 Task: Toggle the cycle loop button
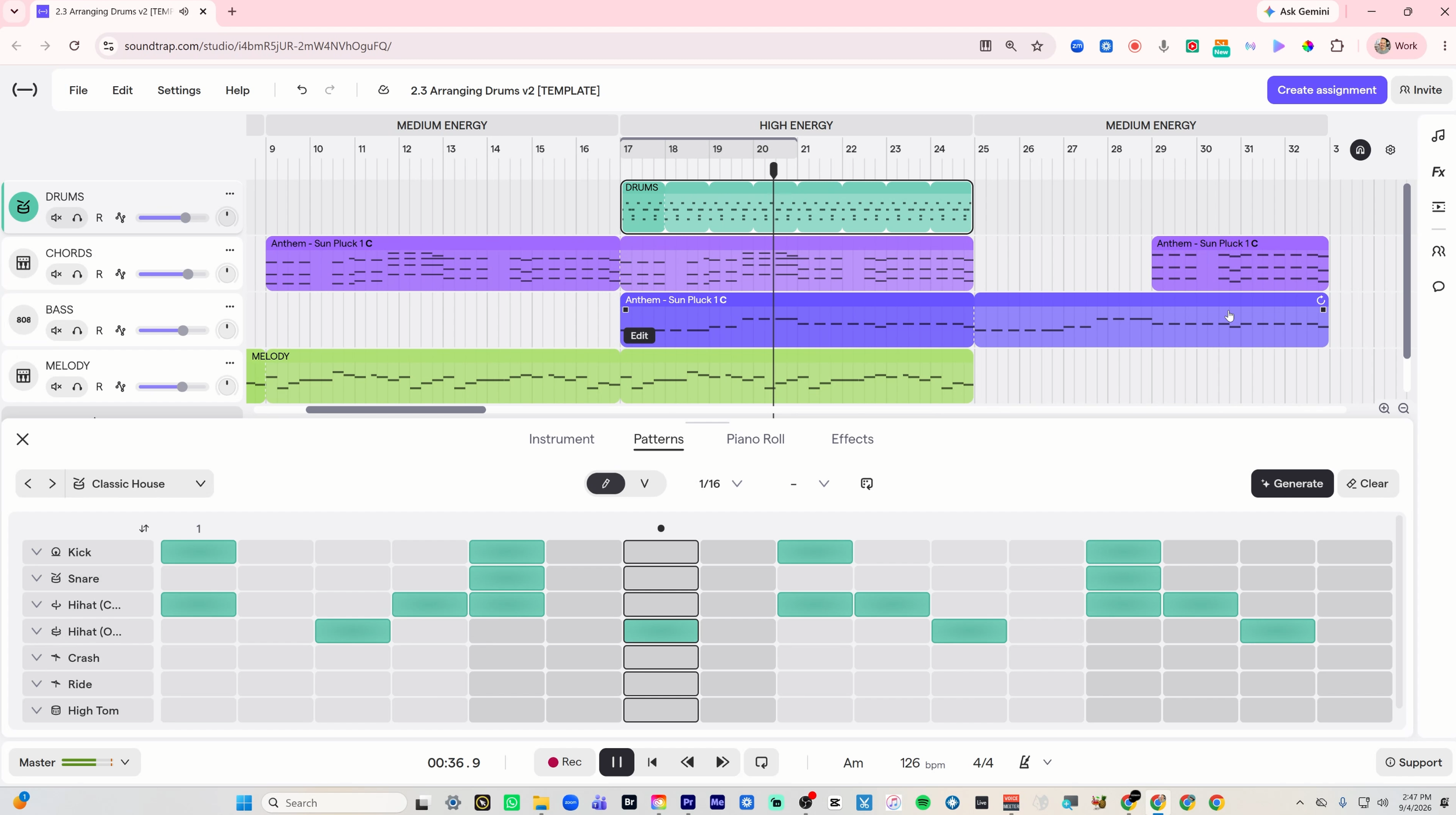(x=761, y=762)
